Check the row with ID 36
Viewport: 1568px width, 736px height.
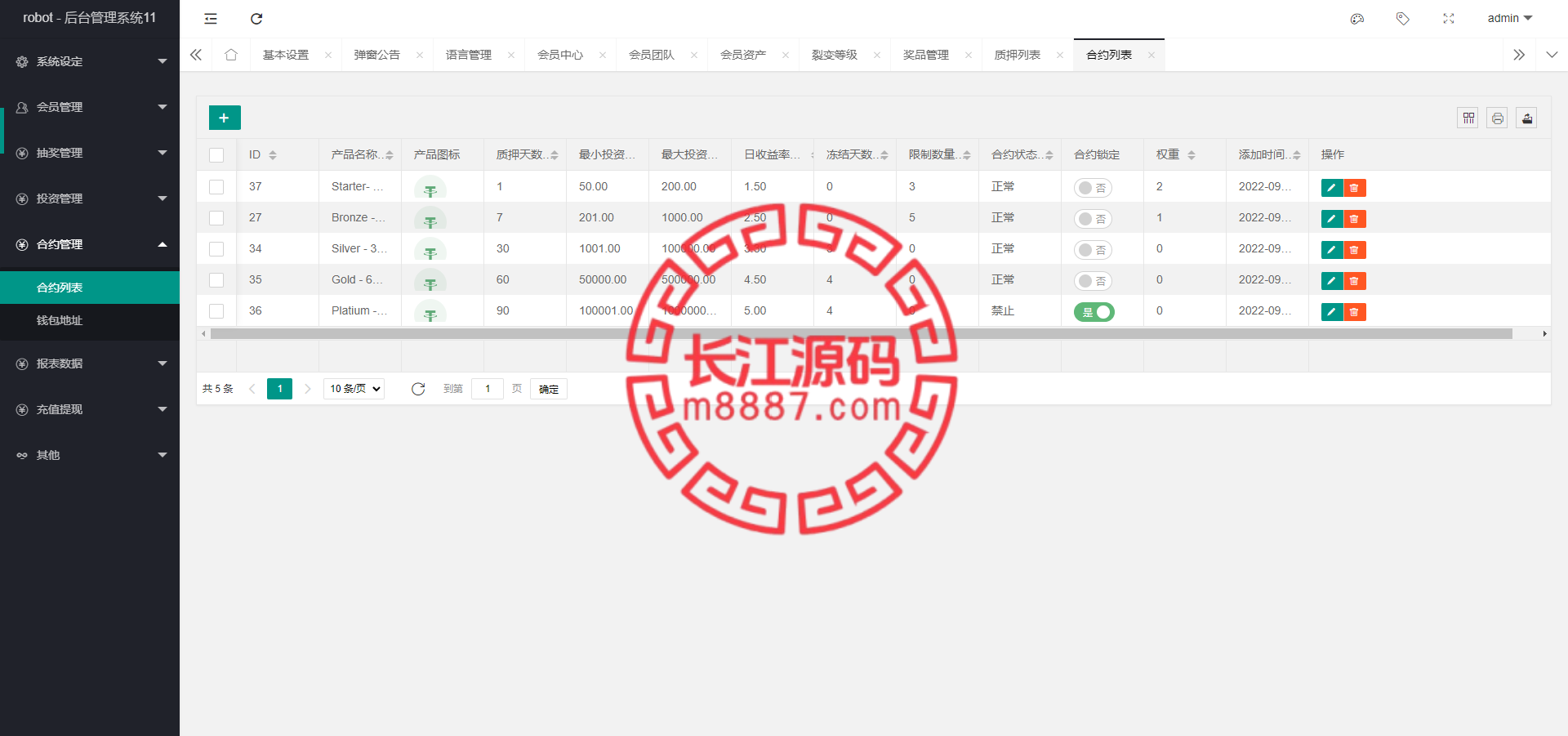pyautogui.click(x=216, y=311)
